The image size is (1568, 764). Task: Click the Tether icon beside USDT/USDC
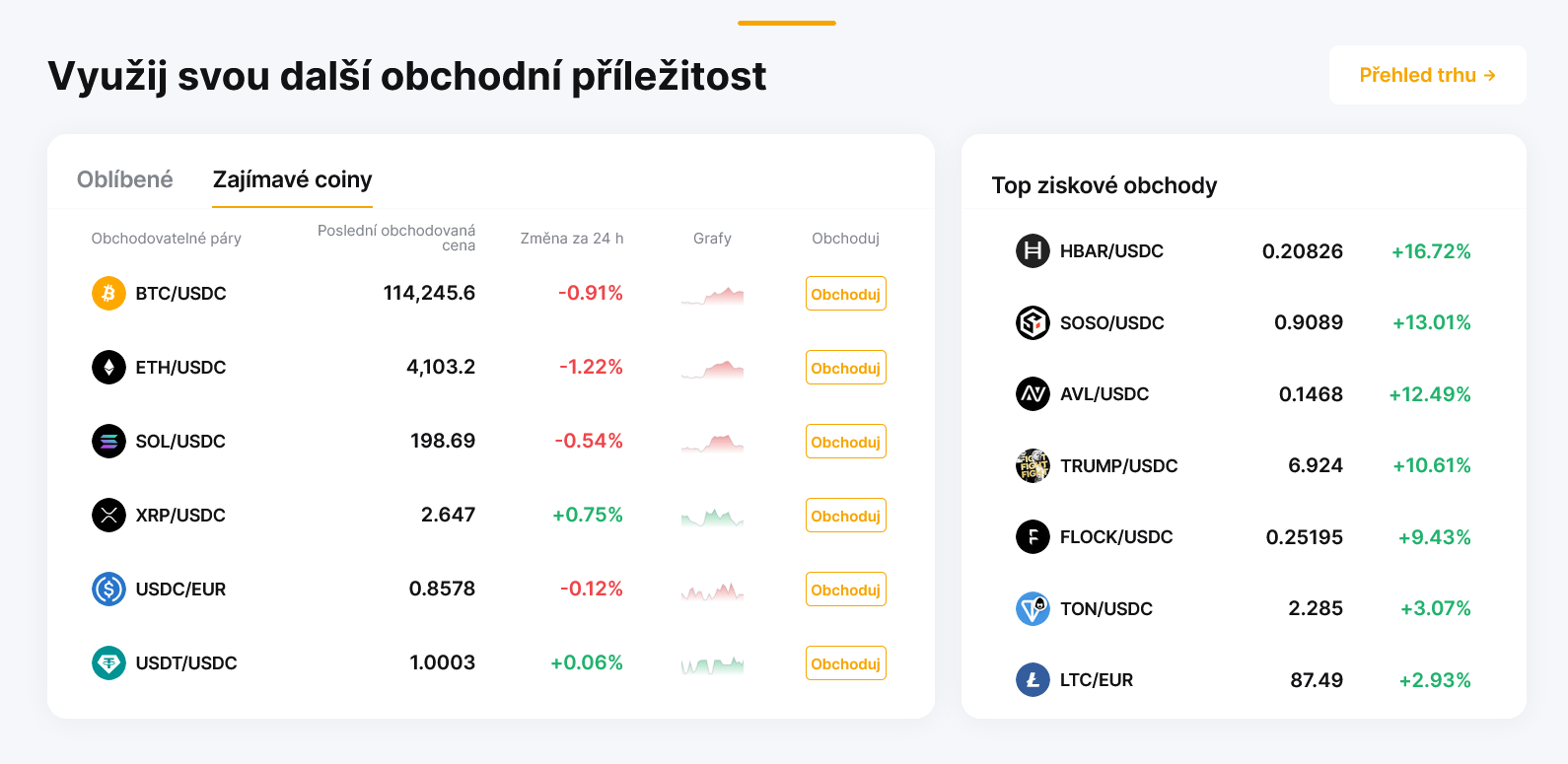tap(108, 662)
